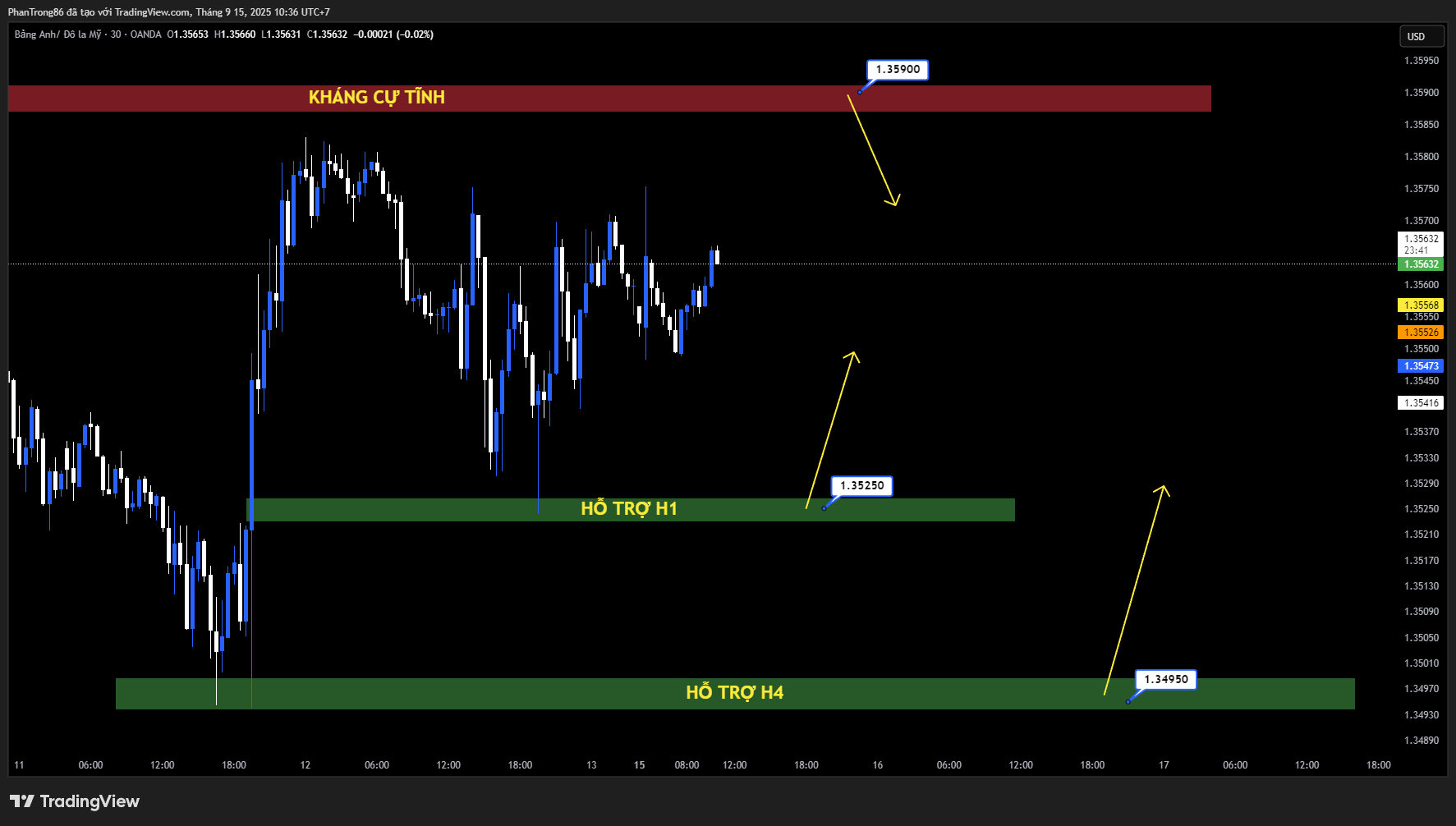1456x826 pixels.
Task: Click the 1.35170 price axis label
Action: [1422, 561]
